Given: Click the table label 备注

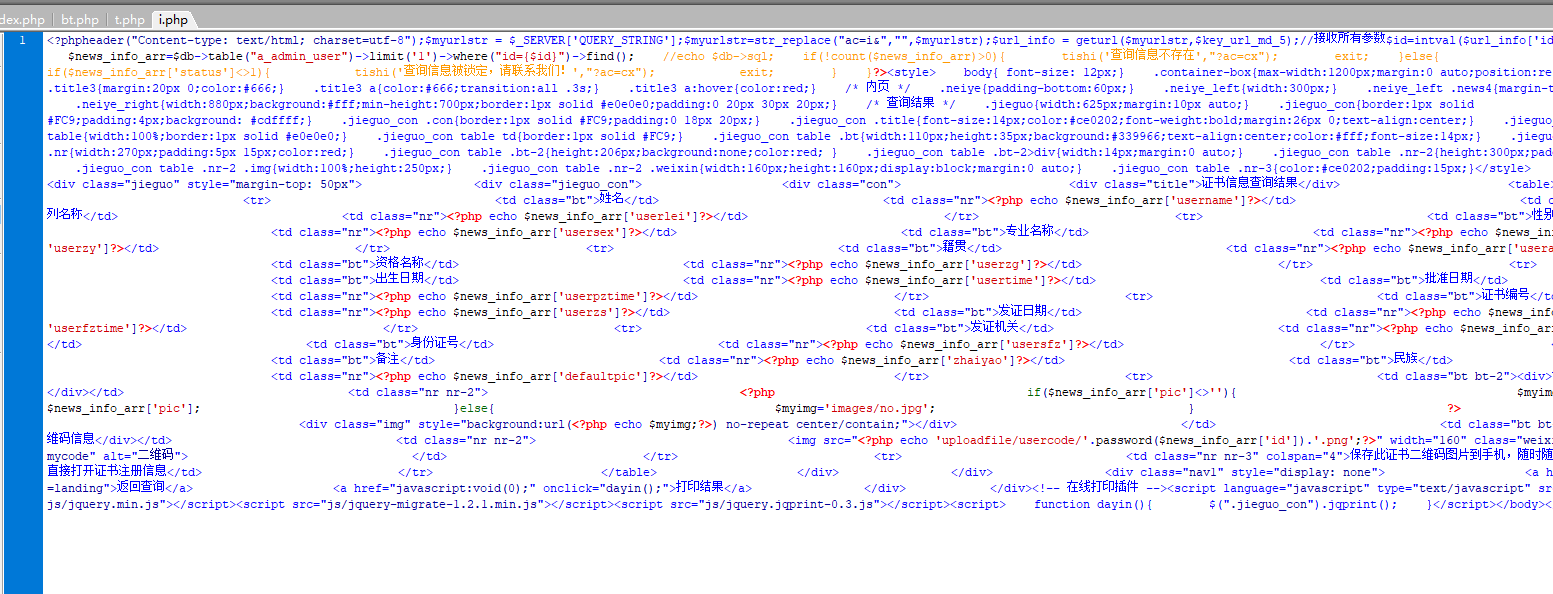Looking at the screenshot, I should (387, 360).
